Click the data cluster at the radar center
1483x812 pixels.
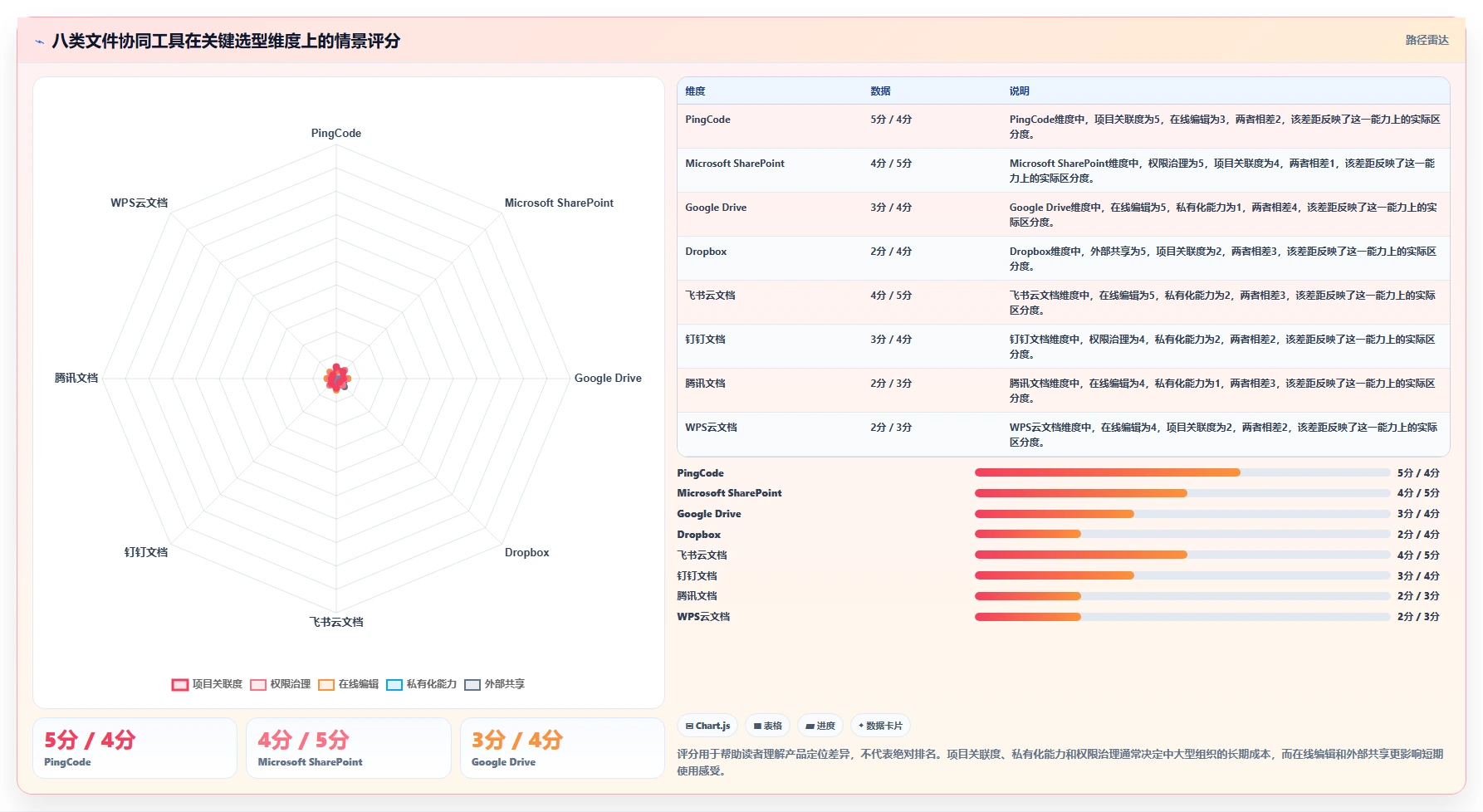[337, 379]
